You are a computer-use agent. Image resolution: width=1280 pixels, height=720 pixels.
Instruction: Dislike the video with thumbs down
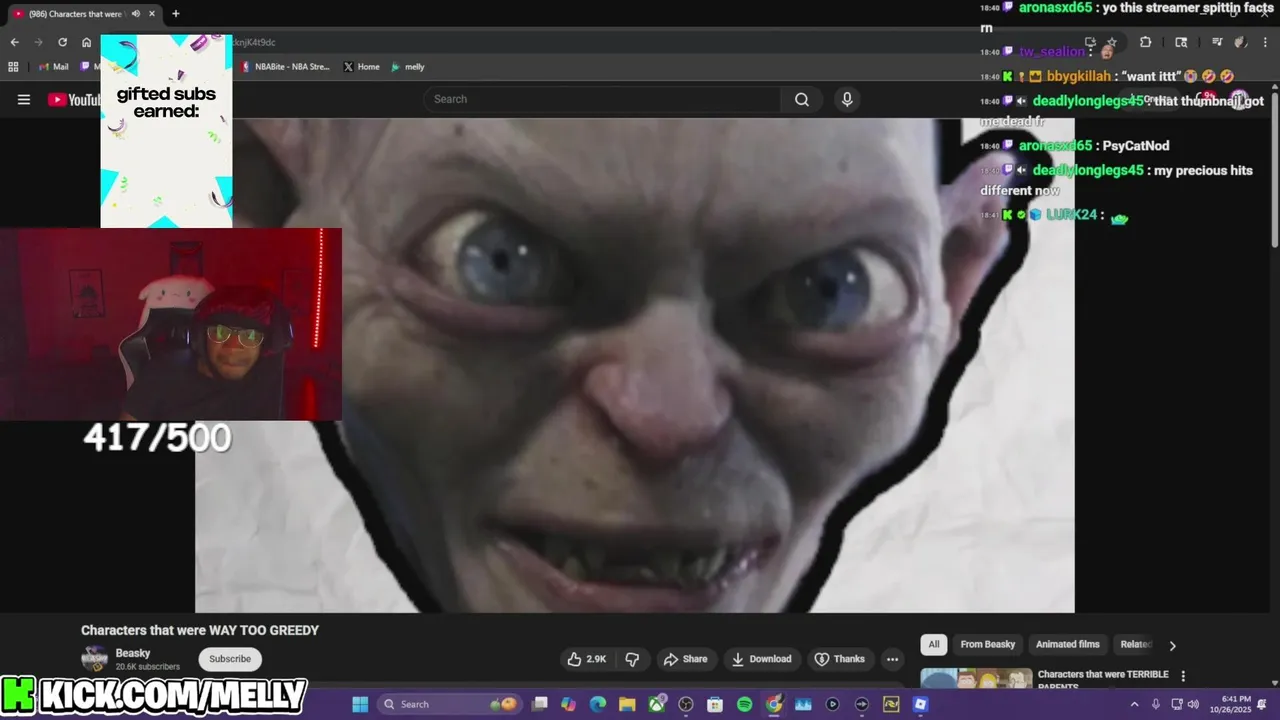[632, 659]
